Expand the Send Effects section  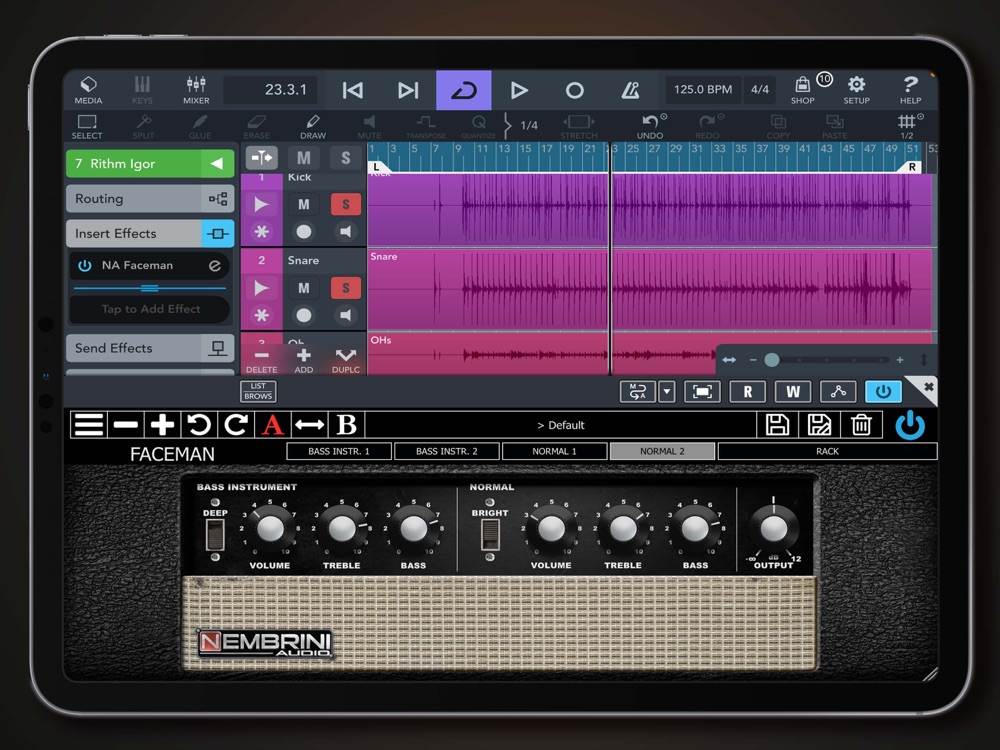click(x=150, y=348)
